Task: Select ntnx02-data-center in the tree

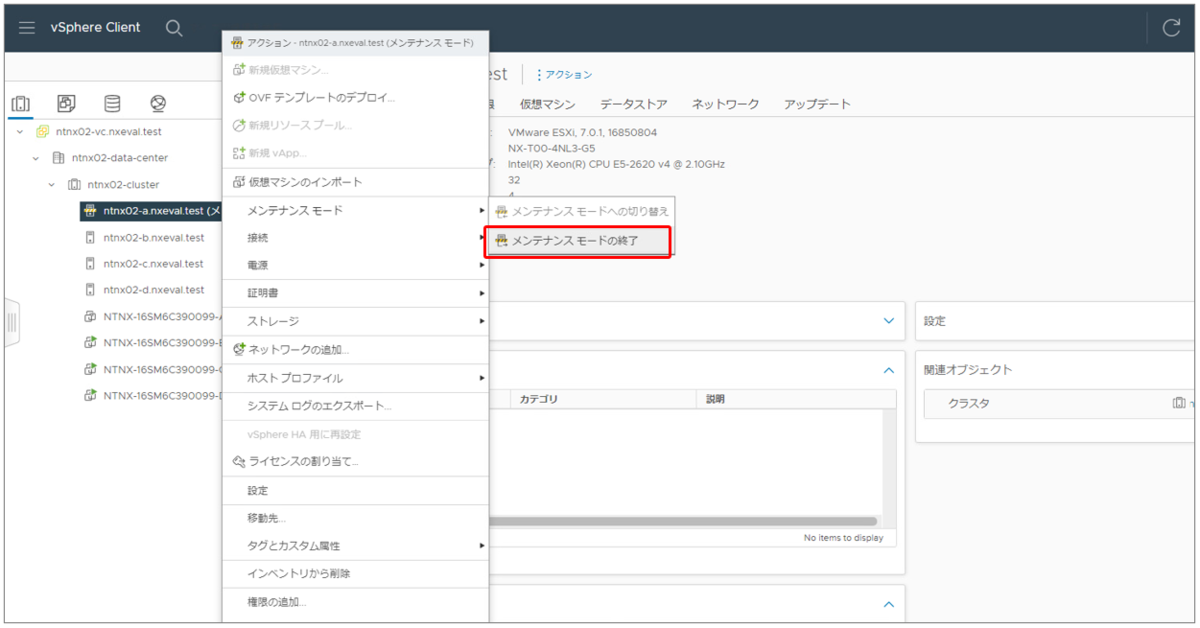Action: [x=120, y=158]
